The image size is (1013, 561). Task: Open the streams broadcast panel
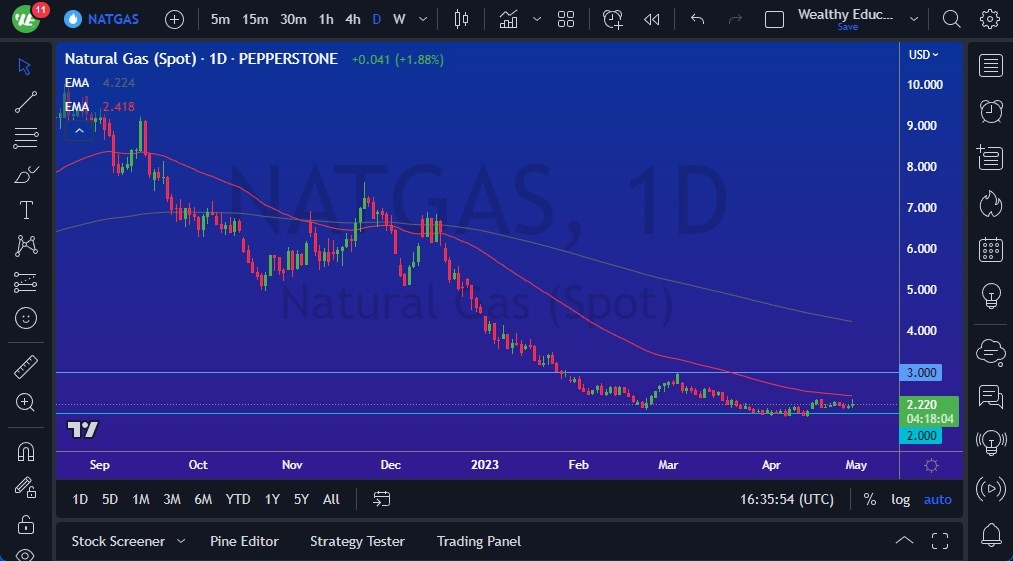coord(990,489)
